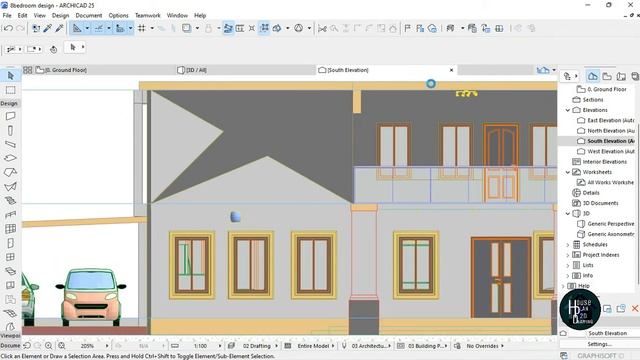The height and width of the screenshot is (360, 640).
Task: Toggle the highlighted Trace Reference button
Action: coord(228,28)
